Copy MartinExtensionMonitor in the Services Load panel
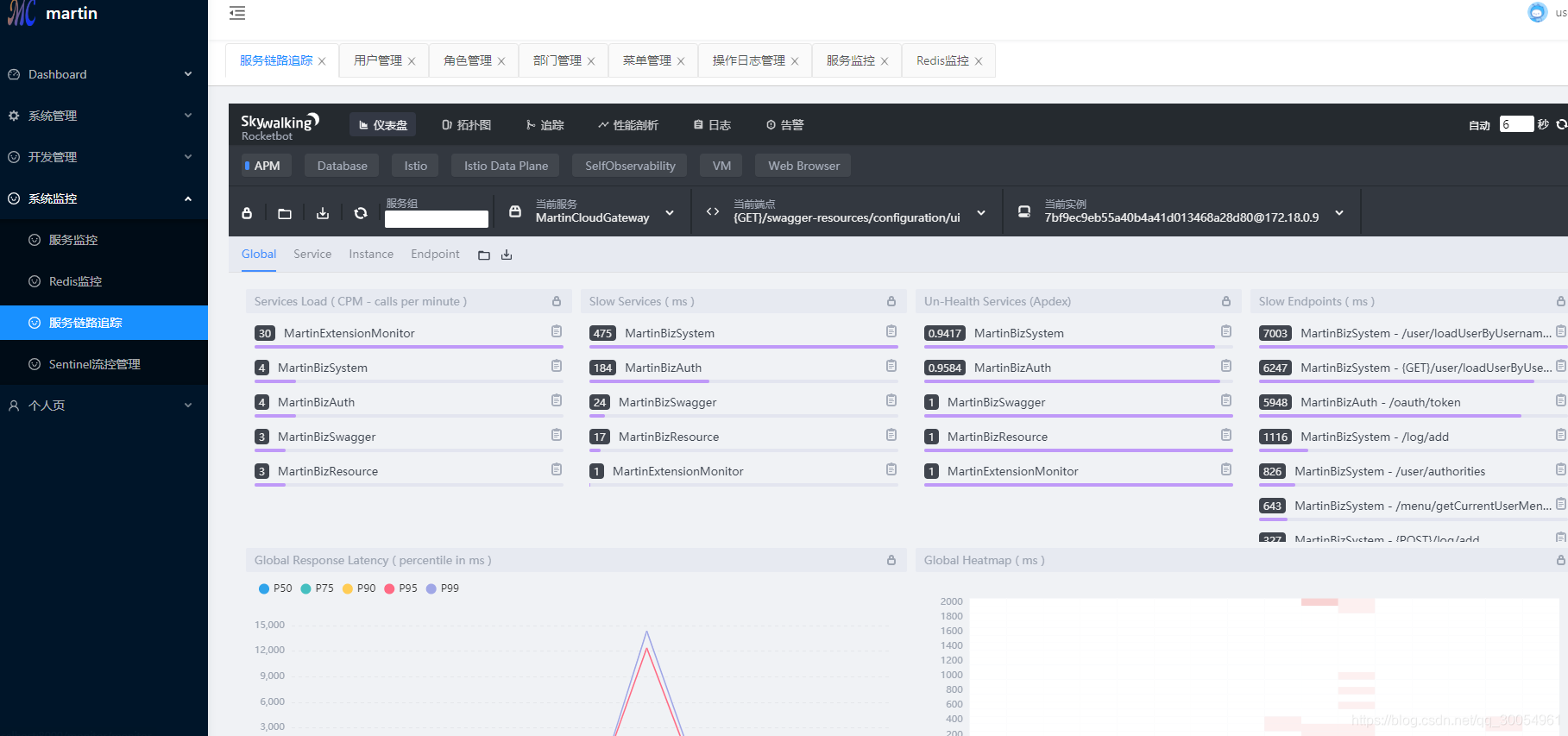The width and height of the screenshot is (1568, 736). pos(557,331)
